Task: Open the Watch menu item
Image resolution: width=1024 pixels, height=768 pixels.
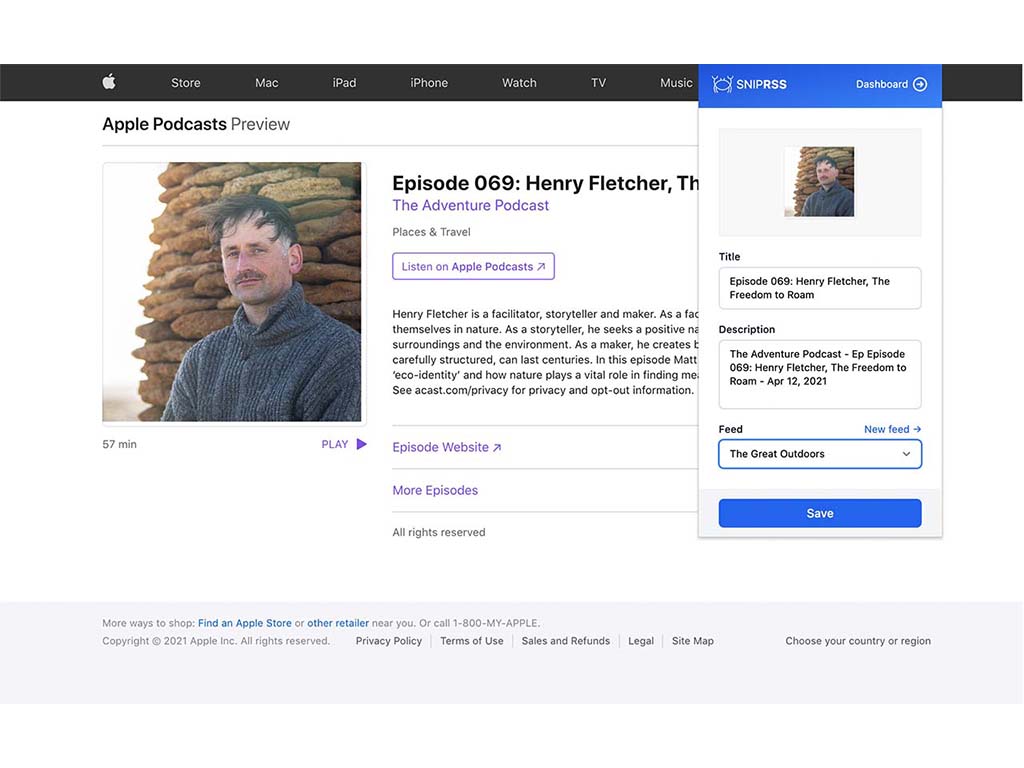Action: (x=519, y=83)
